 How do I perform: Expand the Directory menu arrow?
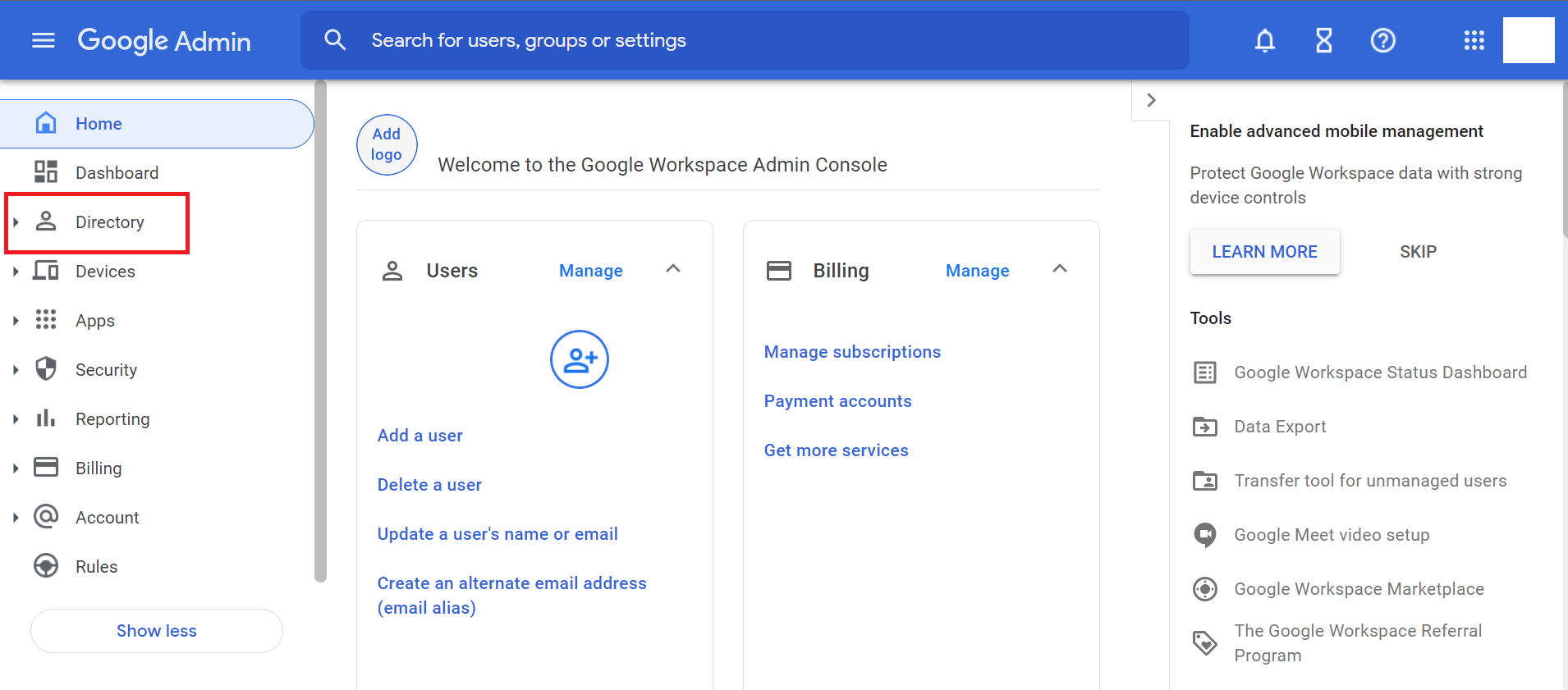pos(16,222)
